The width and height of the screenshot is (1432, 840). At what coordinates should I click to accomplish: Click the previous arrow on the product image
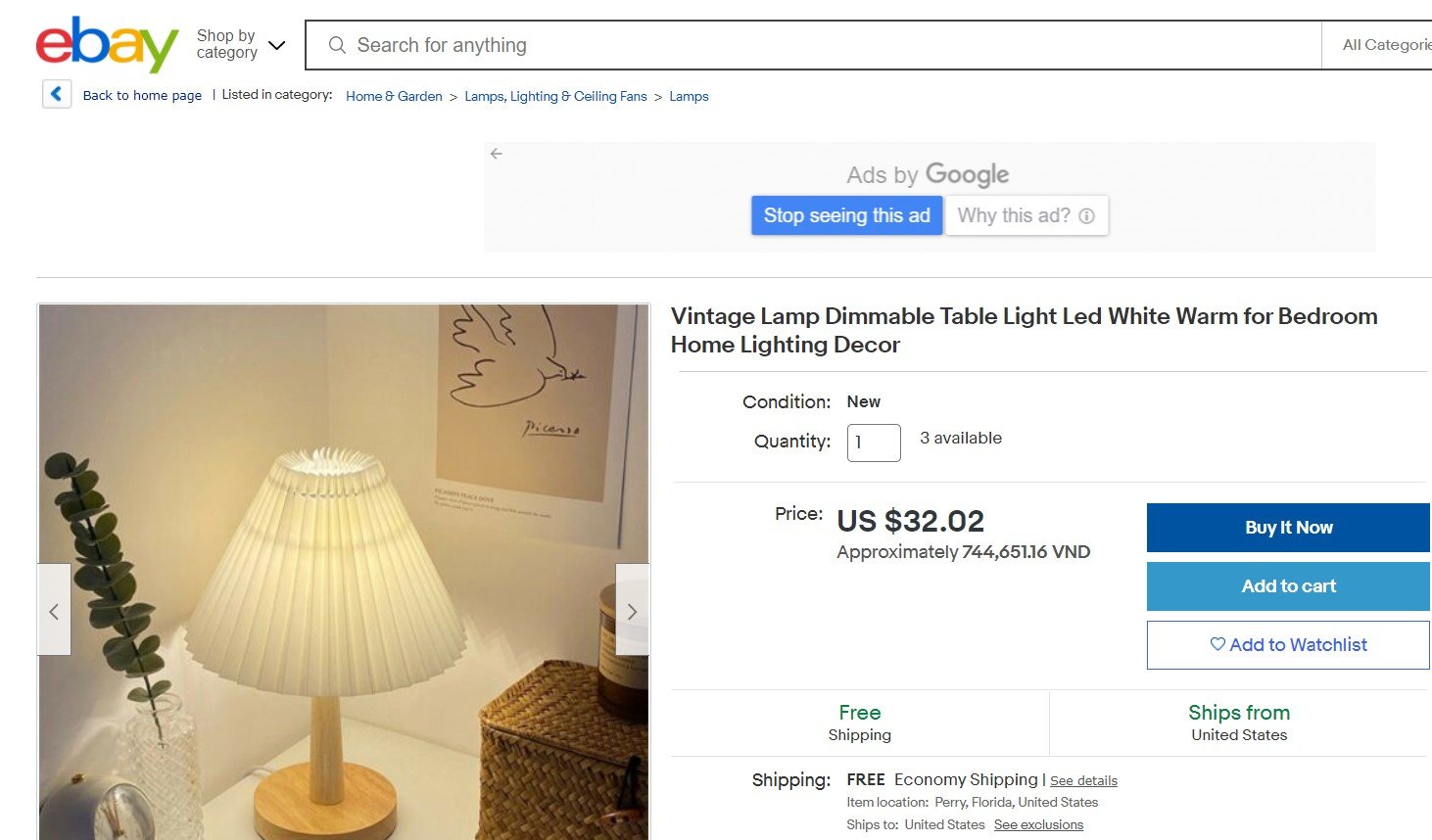pyautogui.click(x=54, y=610)
